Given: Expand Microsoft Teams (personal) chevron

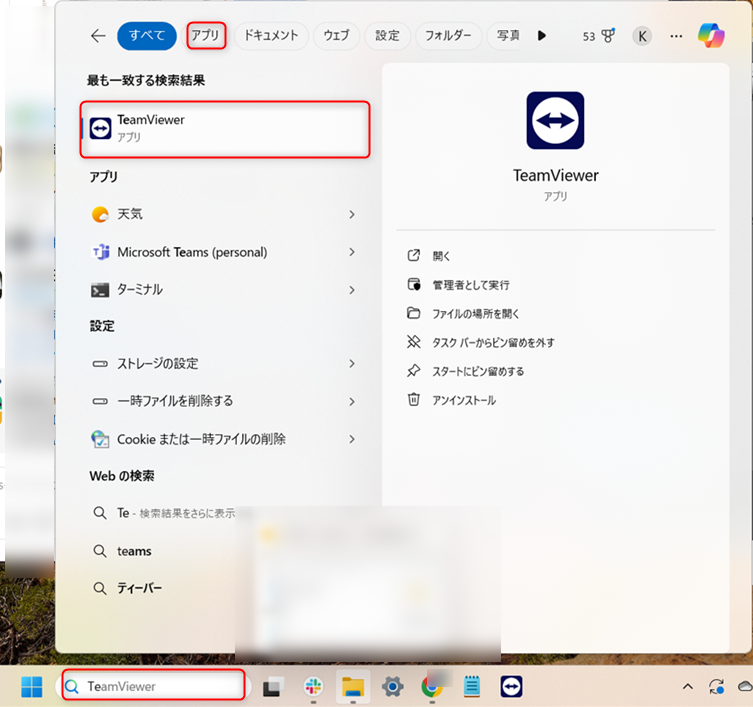Looking at the screenshot, I should (352, 252).
